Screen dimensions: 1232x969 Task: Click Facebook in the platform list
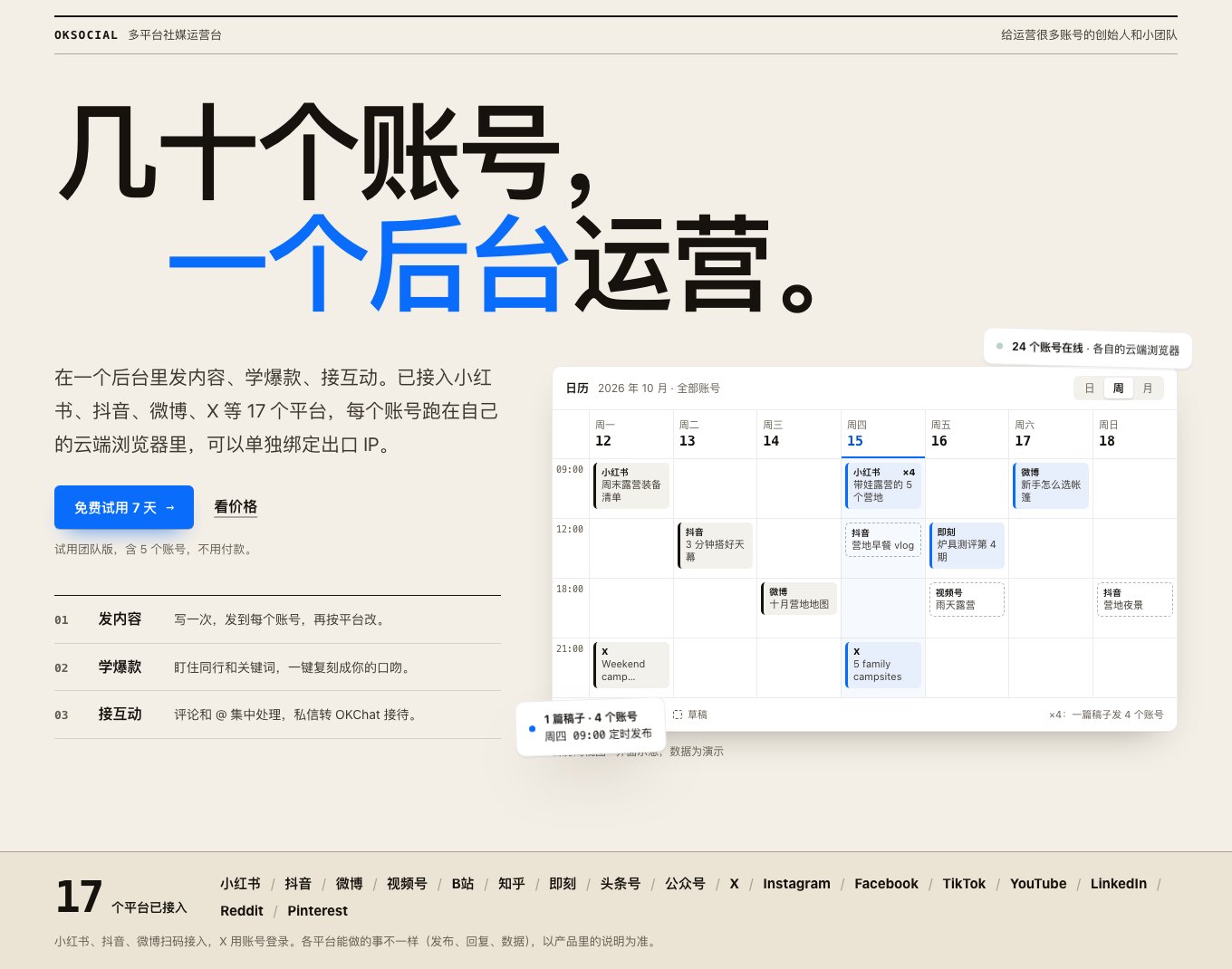(x=886, y=884)
